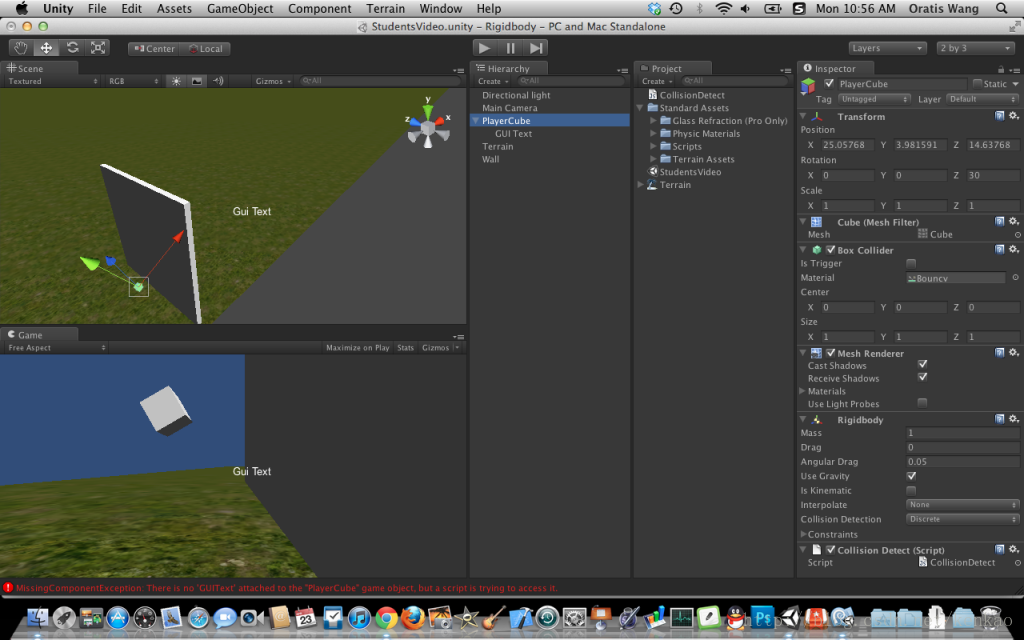
Task: Open the Free Aspect dropdown
Action: pyautogui.click(x=56, y=347)
